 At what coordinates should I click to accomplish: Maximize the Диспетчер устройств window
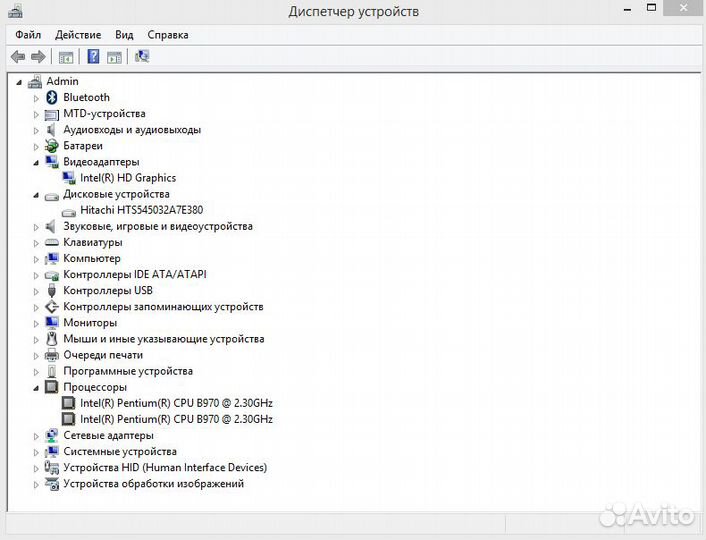tap(651, 8)
